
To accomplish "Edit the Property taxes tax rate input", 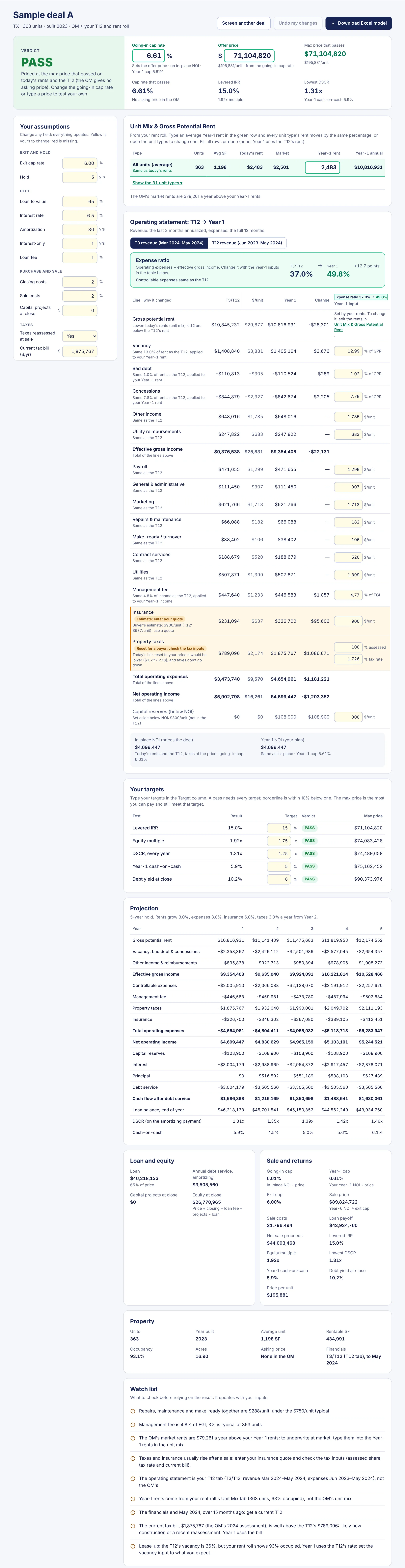I will (348, 659).
